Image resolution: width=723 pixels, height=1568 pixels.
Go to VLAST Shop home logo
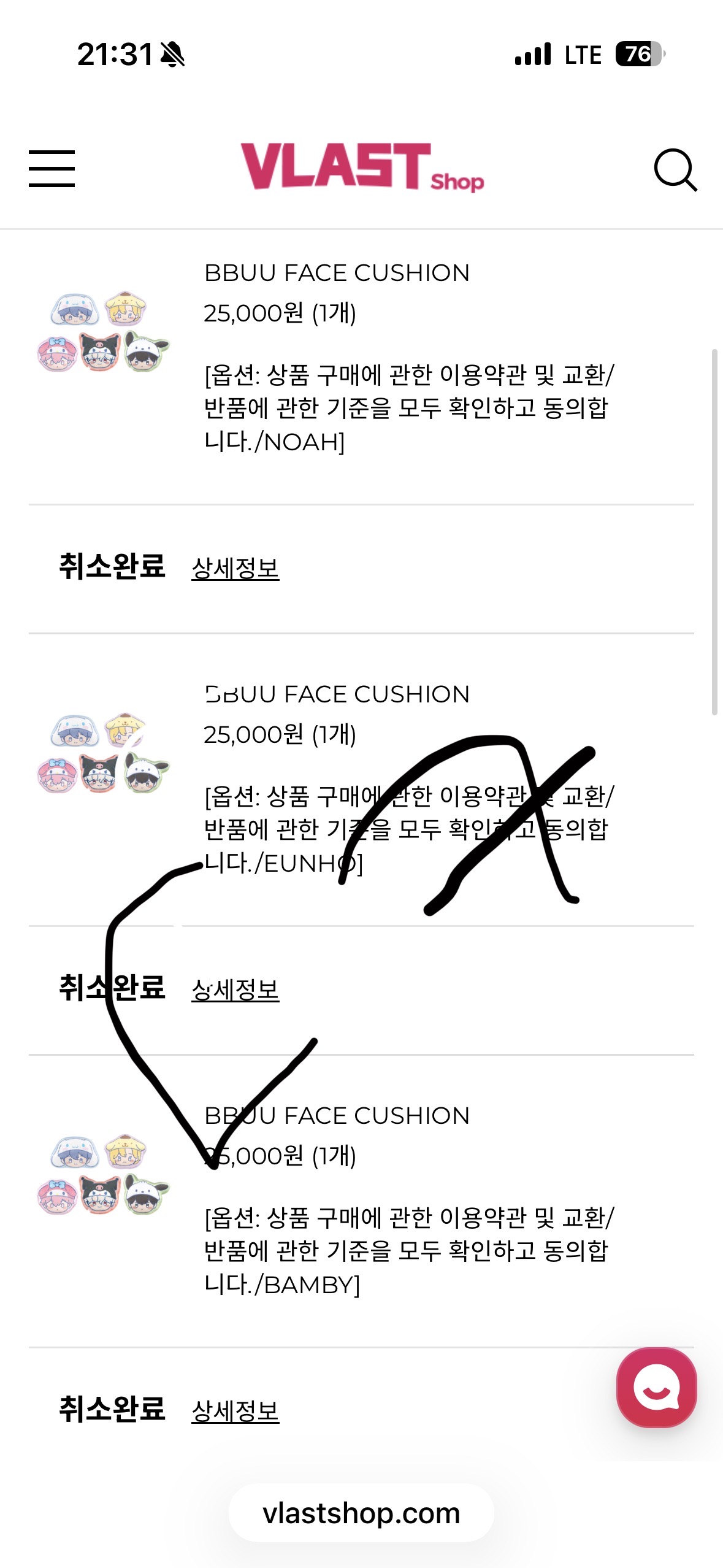pos(362,167)
